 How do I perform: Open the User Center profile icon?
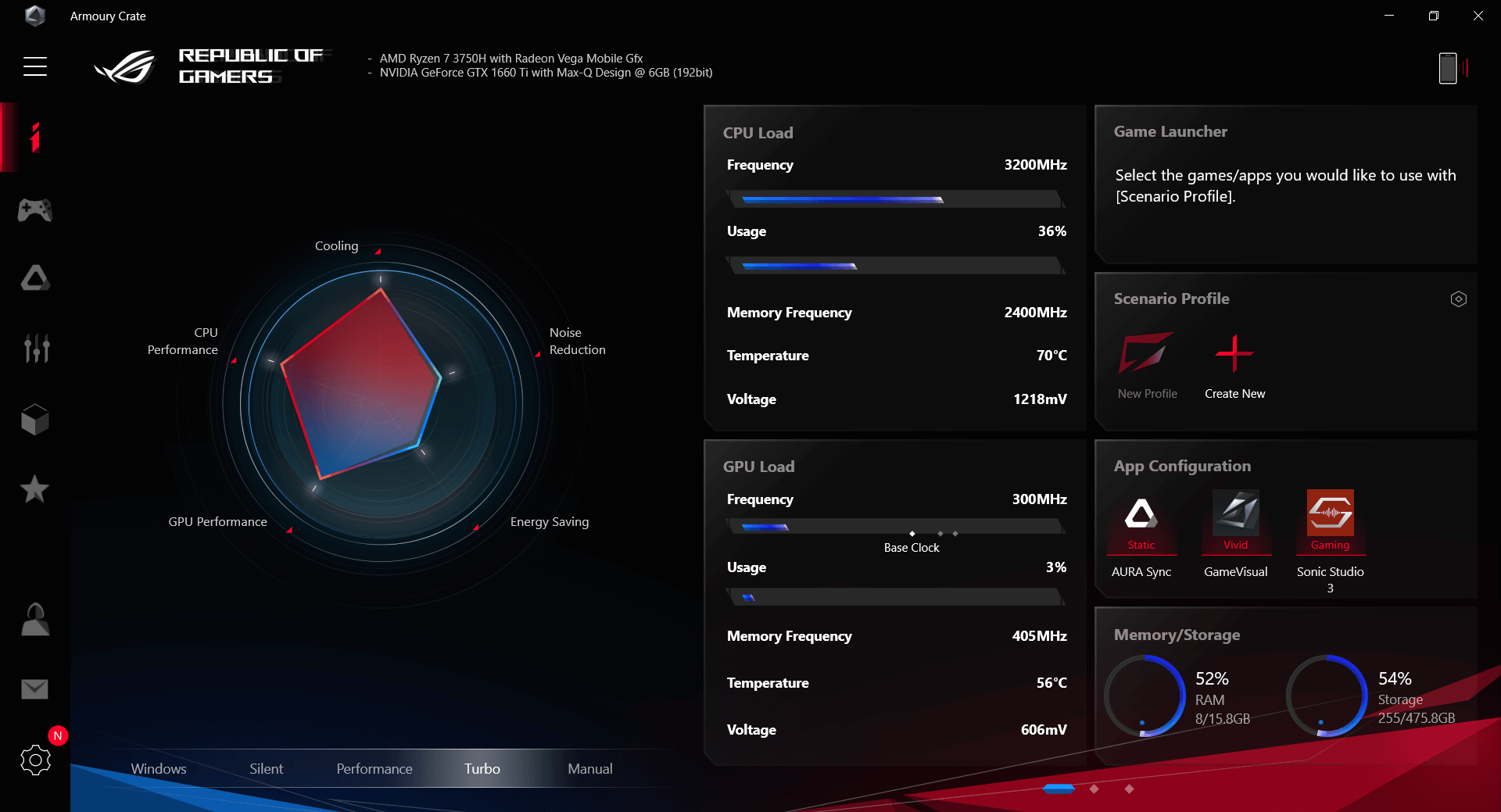(35, 619)
